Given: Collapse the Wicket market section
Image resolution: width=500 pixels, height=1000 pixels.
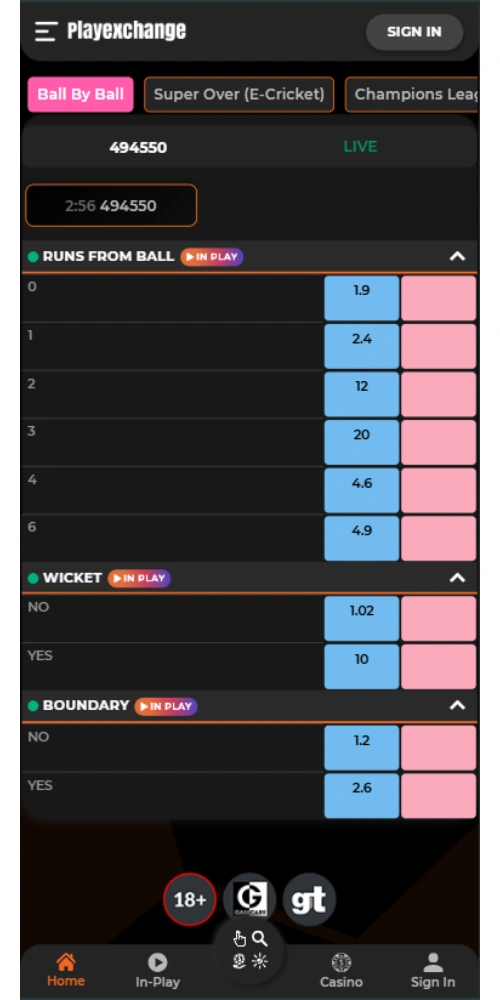Looking at the screenshot, I should [457, 578].
